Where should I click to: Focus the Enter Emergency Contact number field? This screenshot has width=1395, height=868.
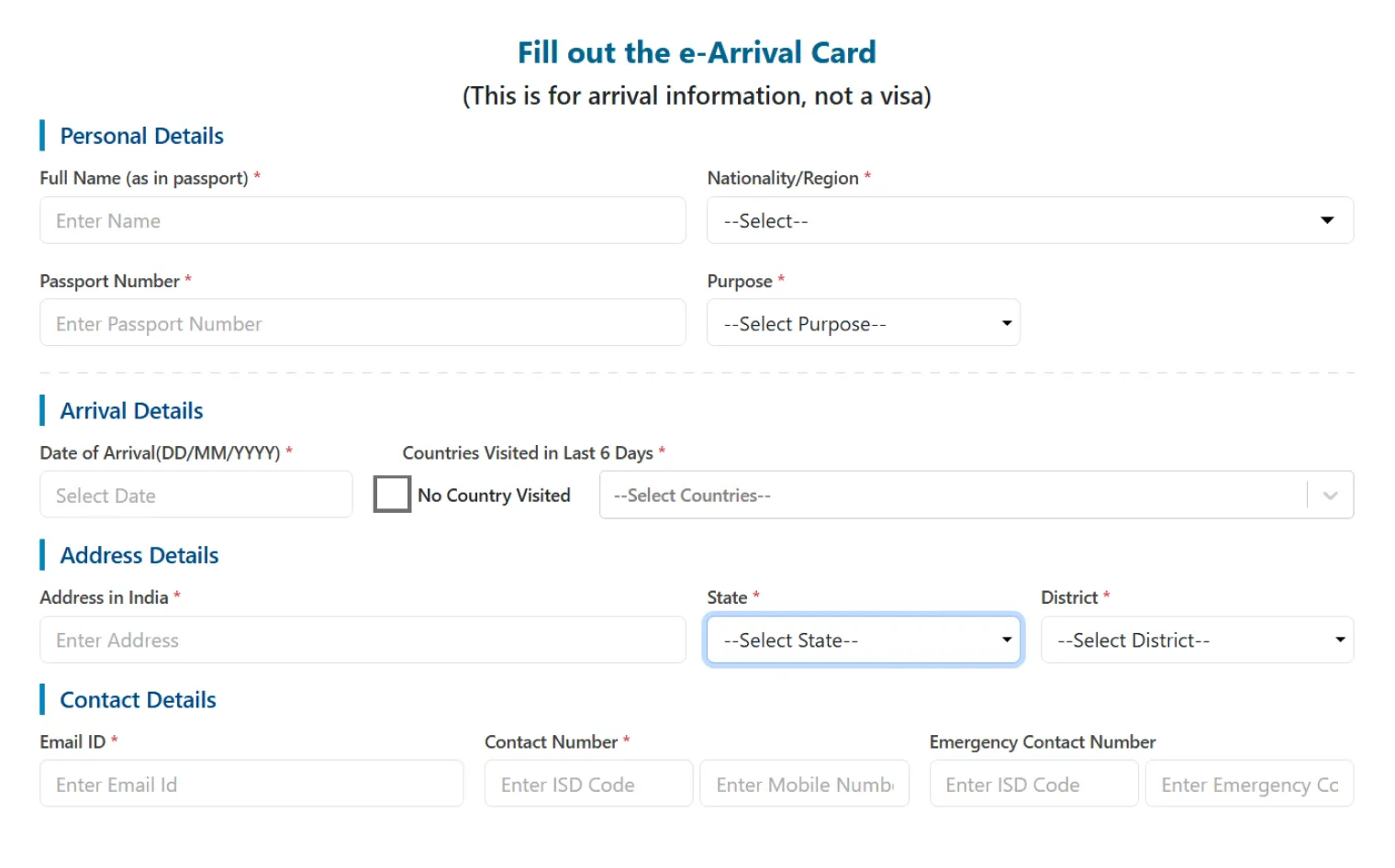[1248, 785]
